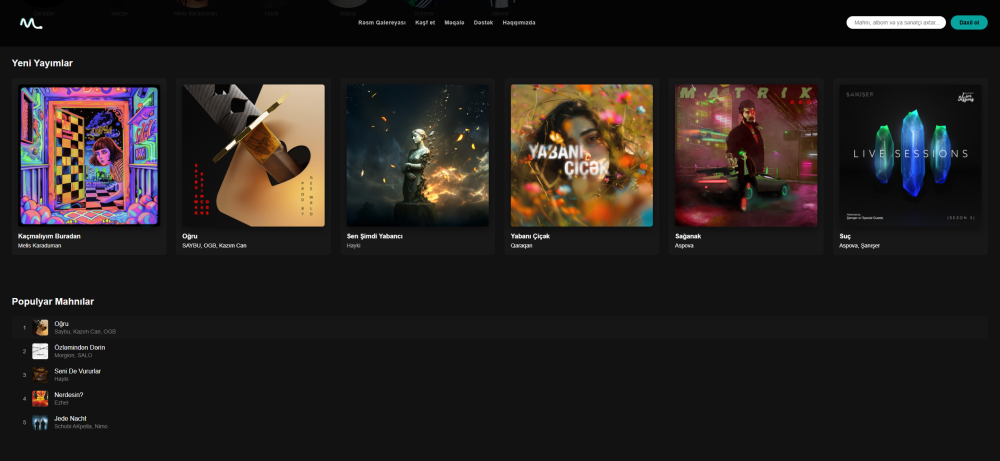Image resolution: width=1000 pixels, height=461 pixels.
Task: Click the Sen Şimdi Yabancı title
Action: click(x=374, y=237)
